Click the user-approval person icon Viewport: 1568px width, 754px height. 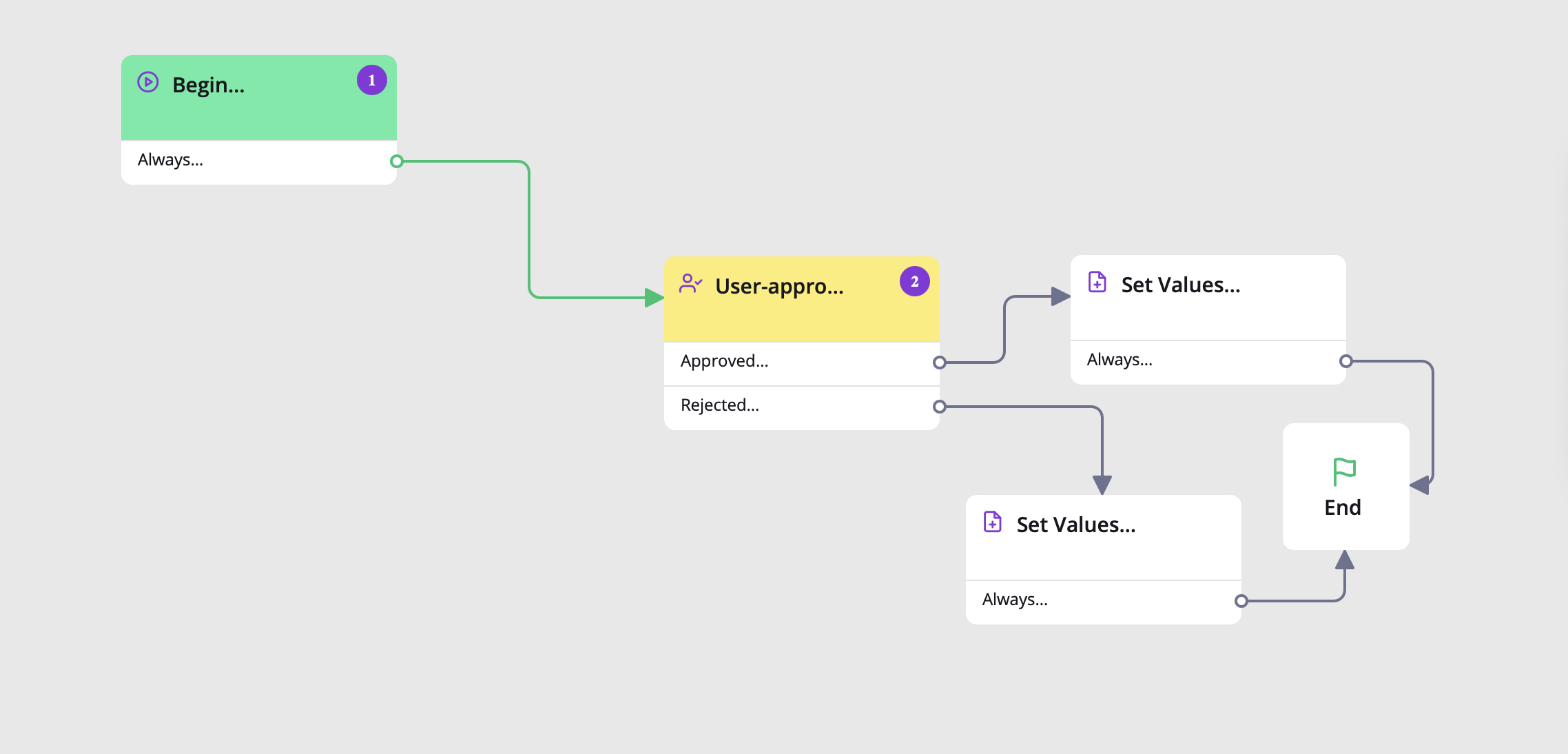[690, 283]
